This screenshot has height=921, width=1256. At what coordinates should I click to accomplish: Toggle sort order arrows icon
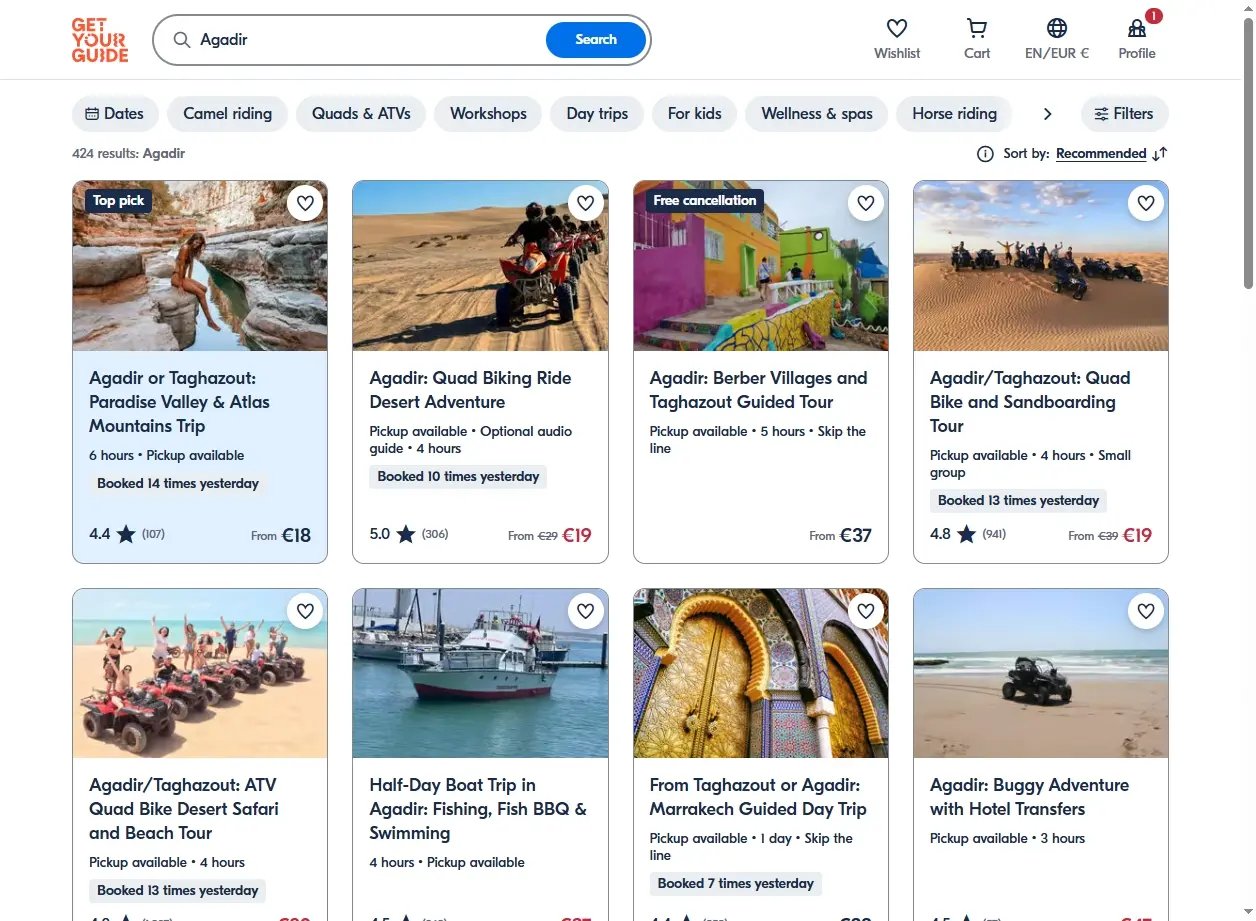[x=1160, y=154]
